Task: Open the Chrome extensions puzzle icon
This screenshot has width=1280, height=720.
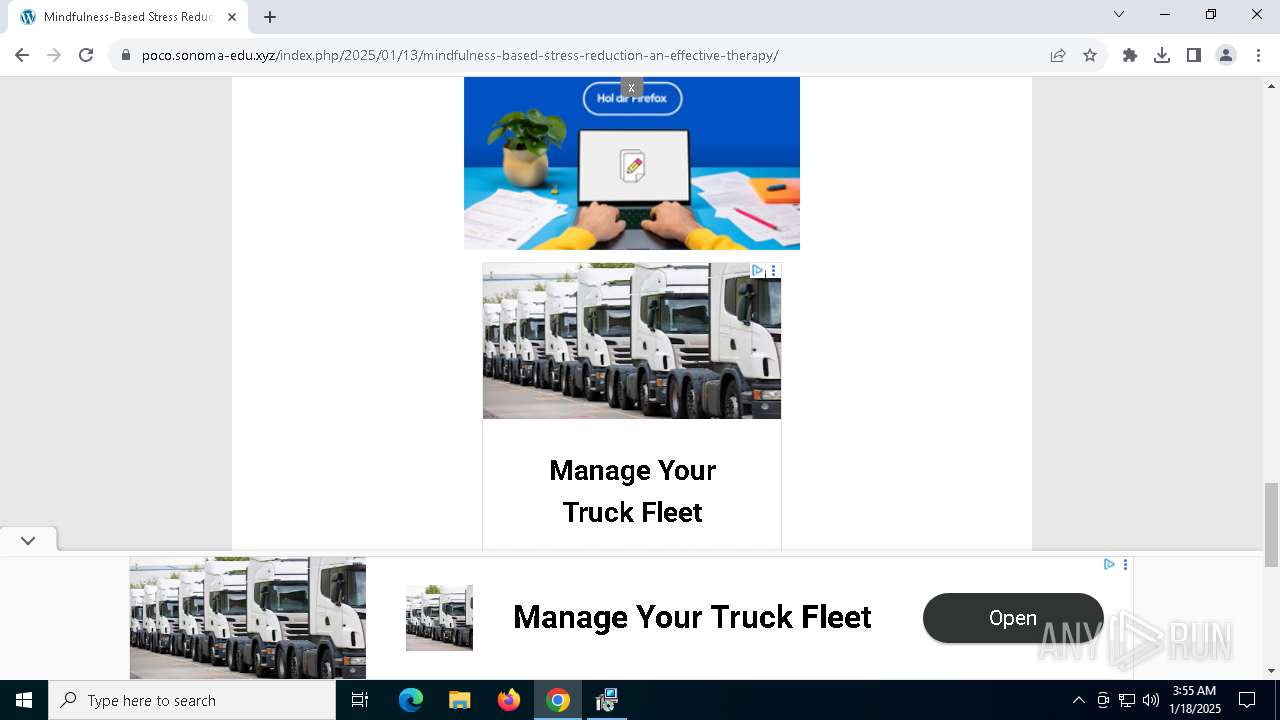Action: click(x=1130, y=55)
